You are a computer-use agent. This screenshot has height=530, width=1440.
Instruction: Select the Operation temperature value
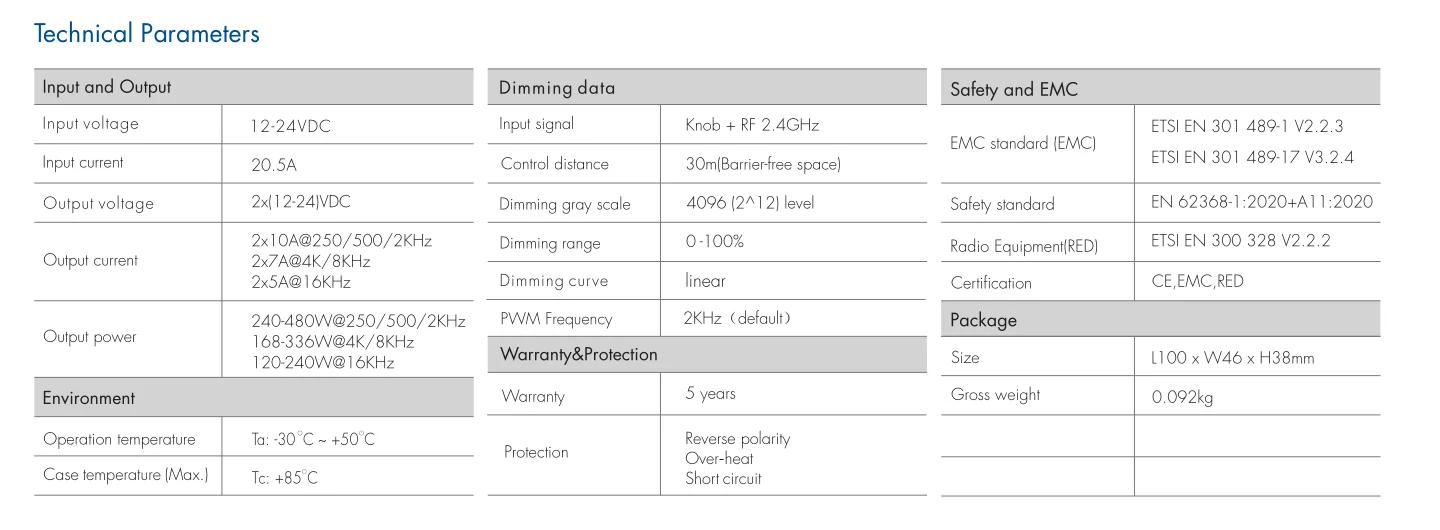tap(313, 440)
